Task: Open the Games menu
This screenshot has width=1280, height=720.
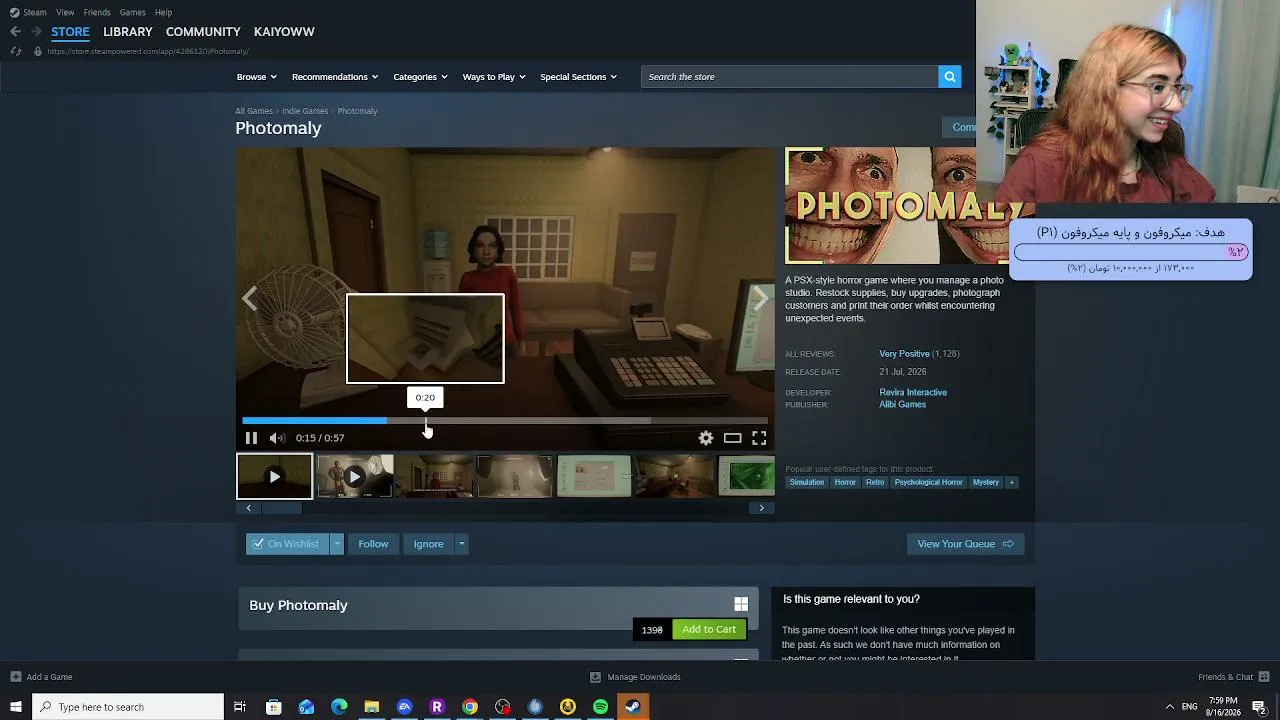Action: click(132, 12)
